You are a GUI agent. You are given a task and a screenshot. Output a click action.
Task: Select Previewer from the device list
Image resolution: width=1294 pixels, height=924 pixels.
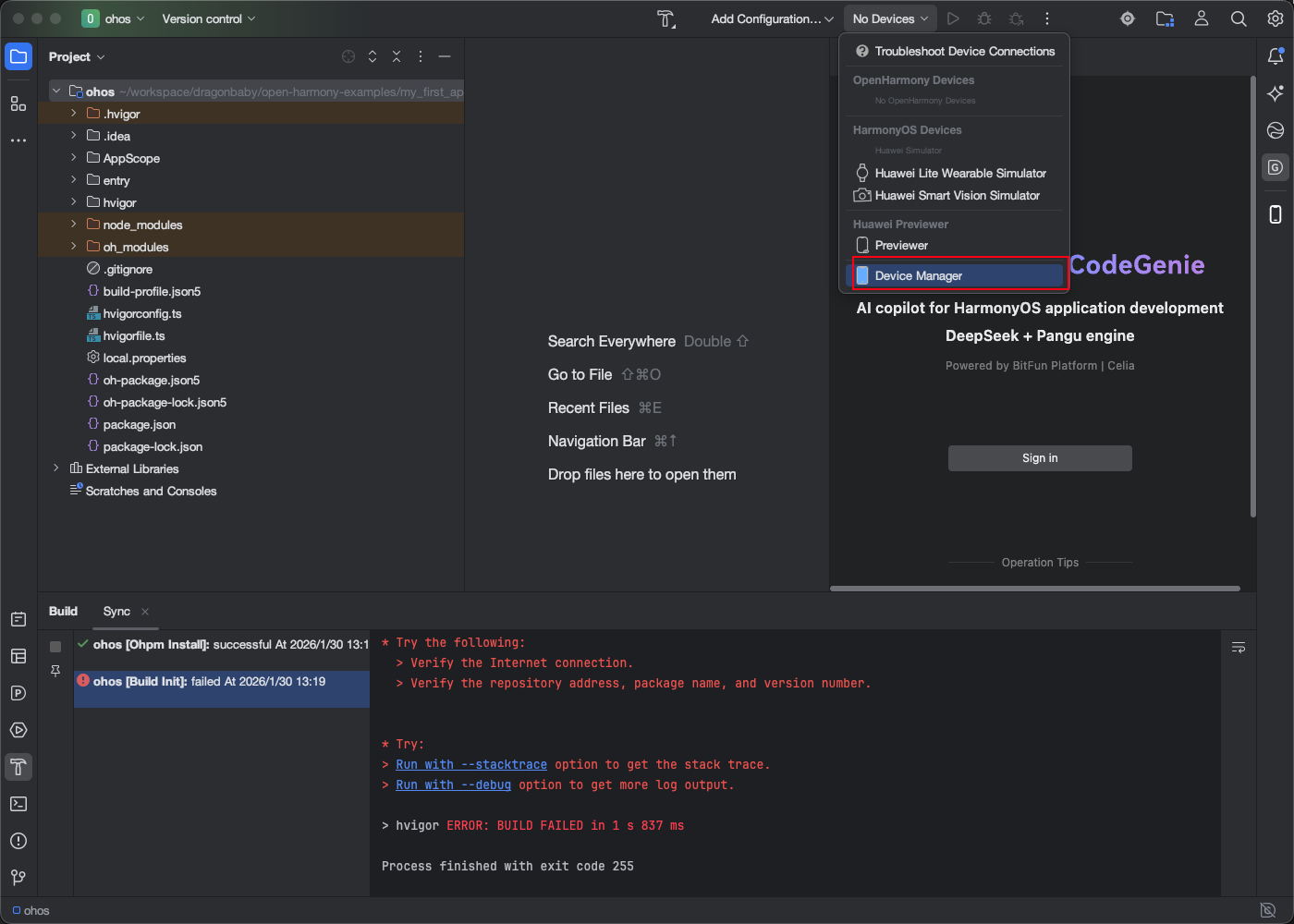point(954,246)
